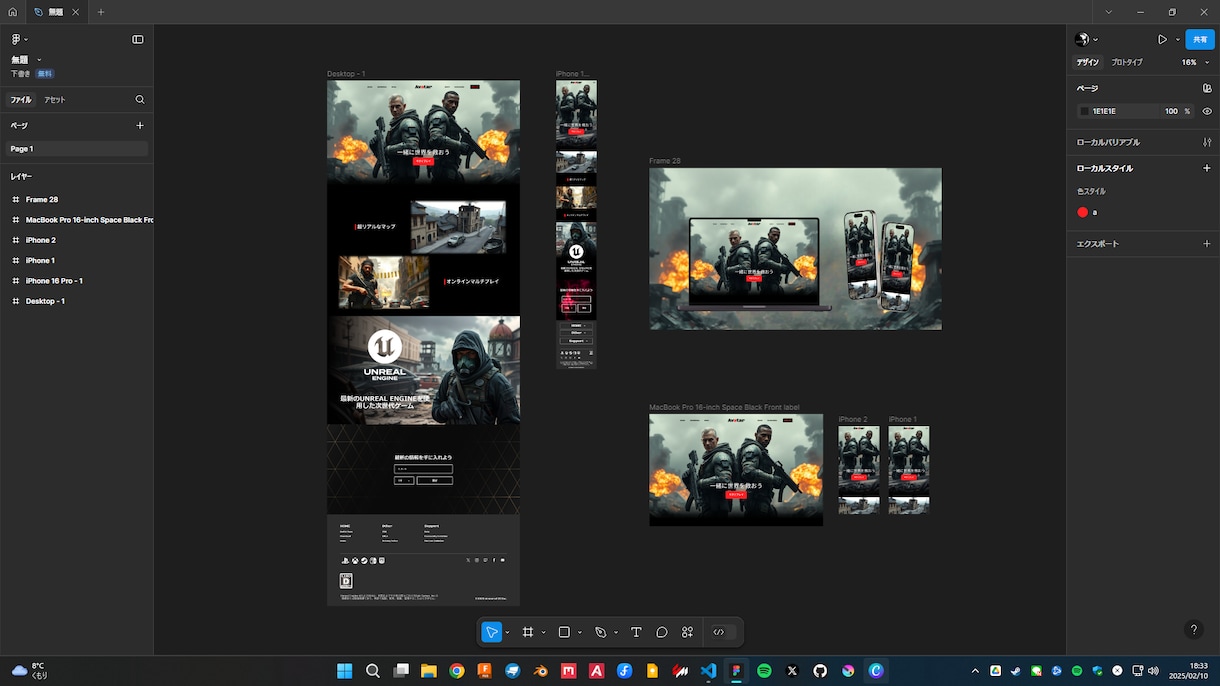
Task: Search layers with the magnifier icon
Action: [140, 100]
